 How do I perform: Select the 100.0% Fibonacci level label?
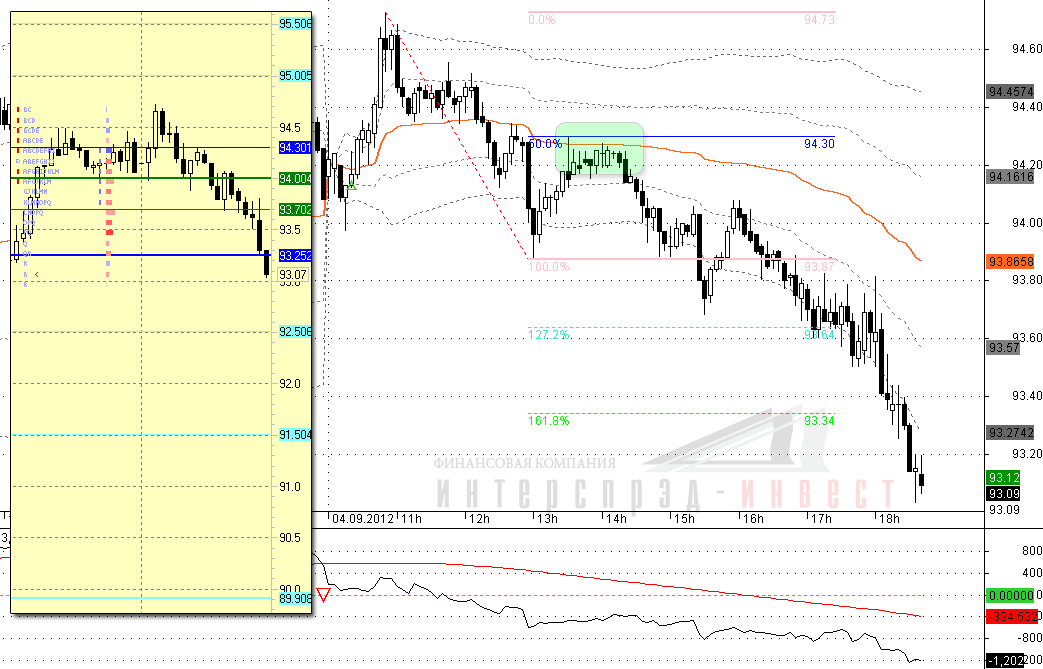[549, 267]
